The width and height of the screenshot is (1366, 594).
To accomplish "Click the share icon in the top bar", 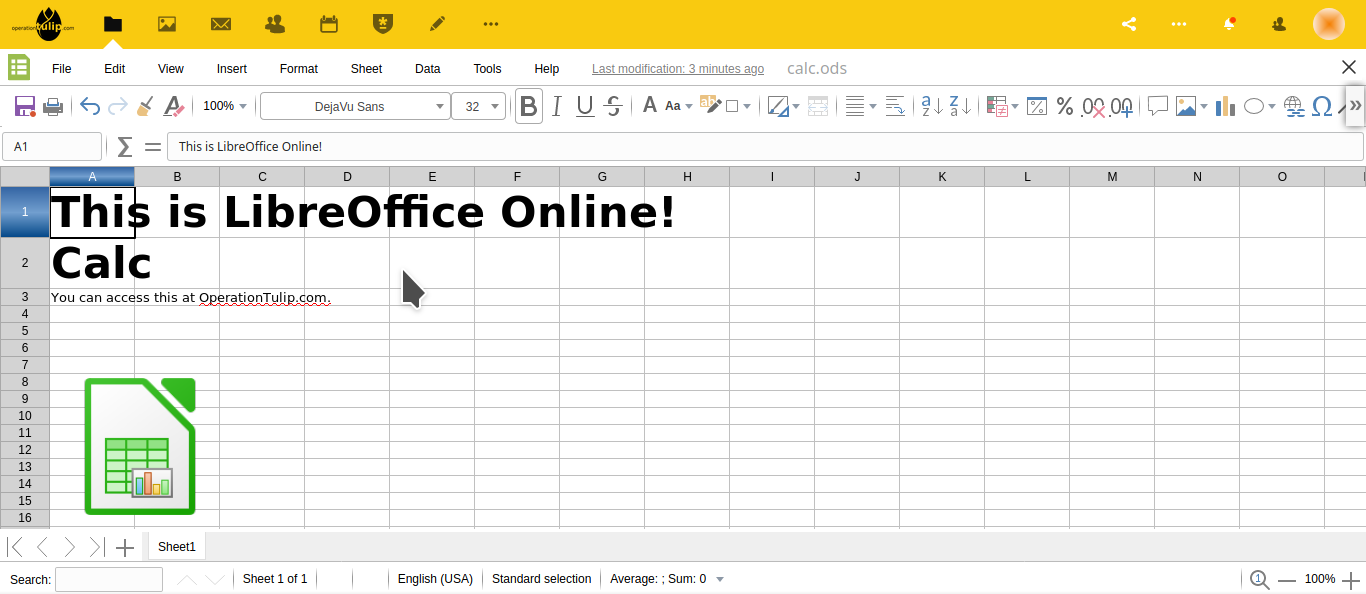I will (1129, 24).
